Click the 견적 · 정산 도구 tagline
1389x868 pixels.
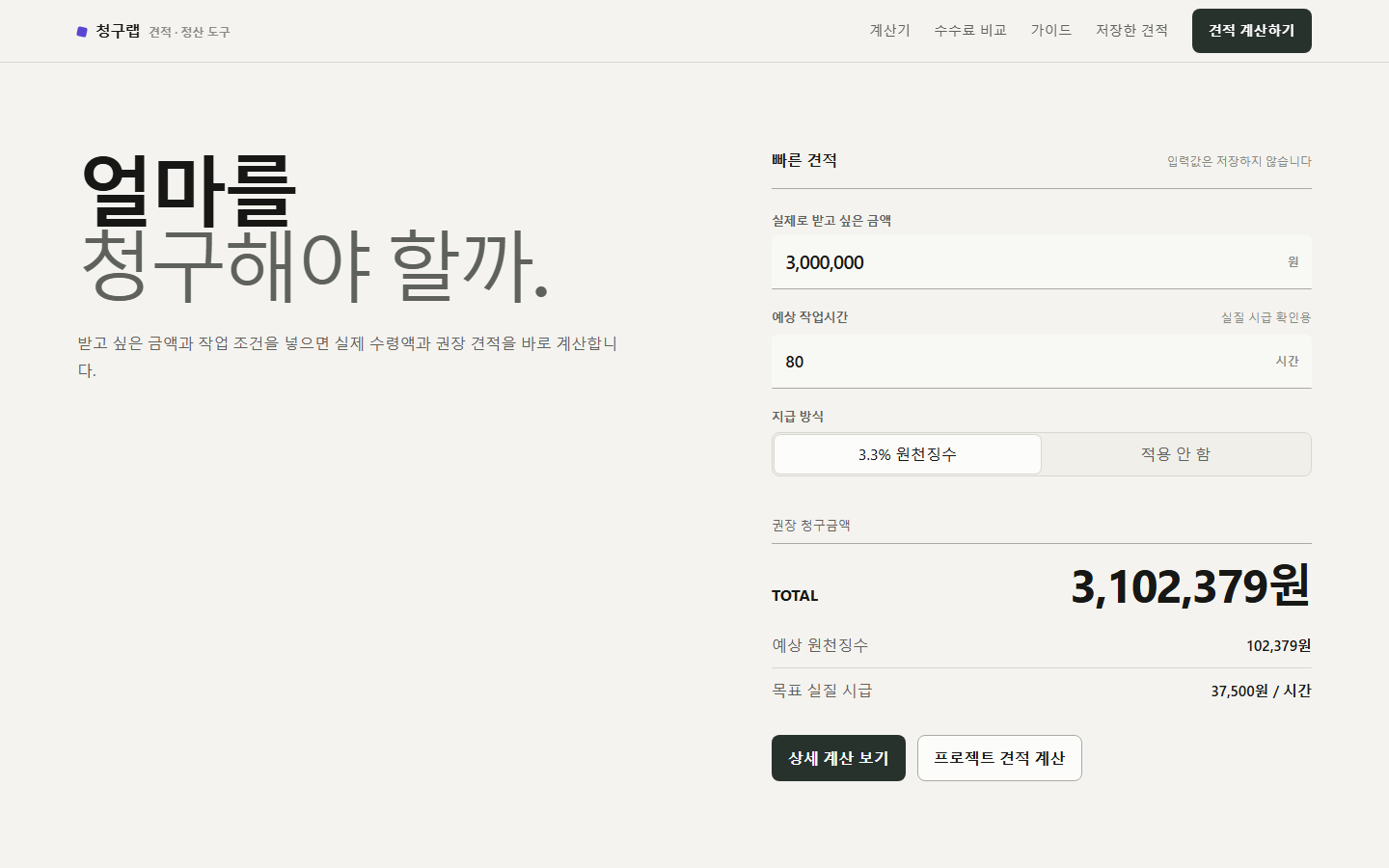189,32
